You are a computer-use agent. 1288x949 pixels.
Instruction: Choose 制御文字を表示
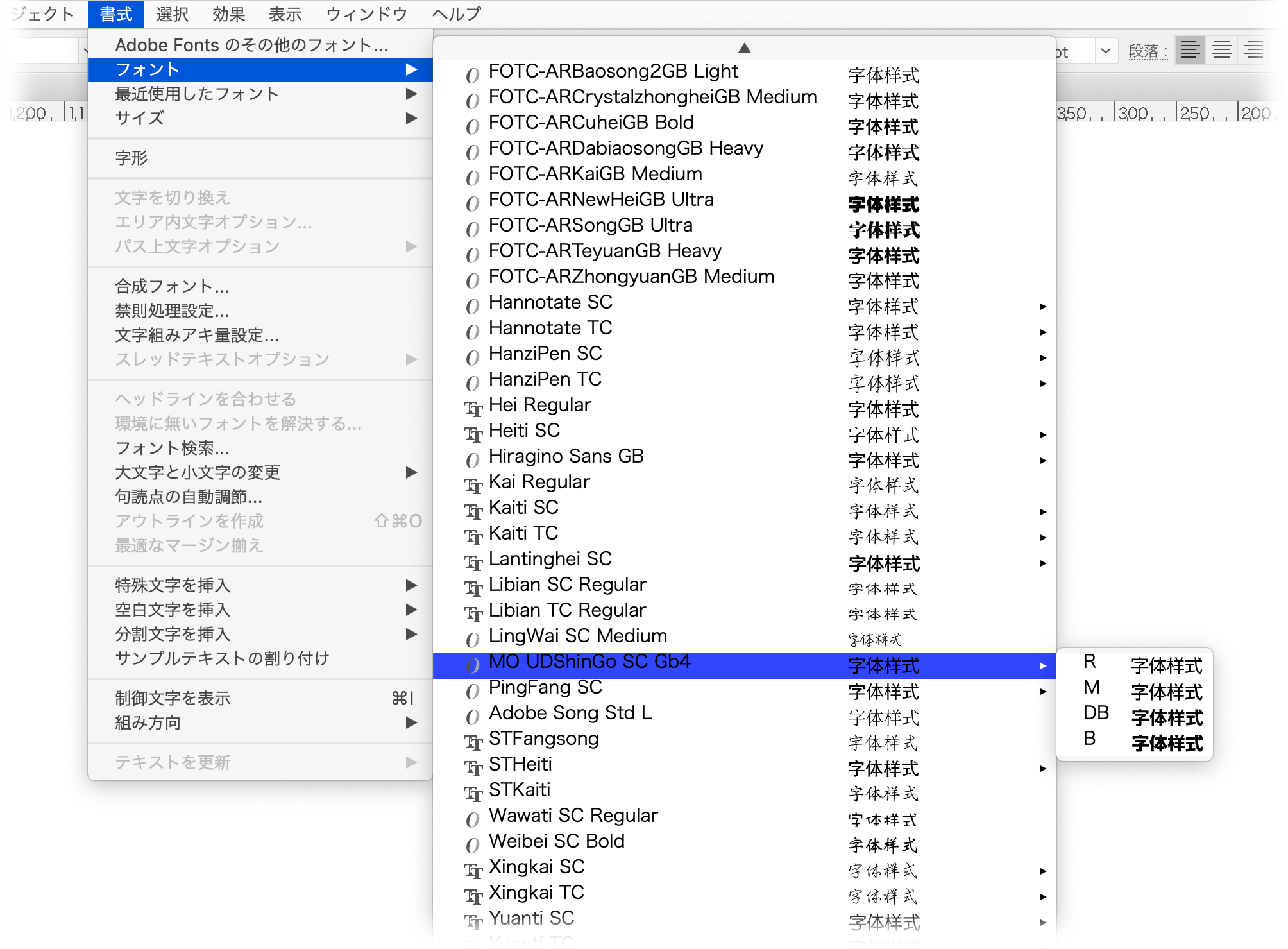pos(260,698)
